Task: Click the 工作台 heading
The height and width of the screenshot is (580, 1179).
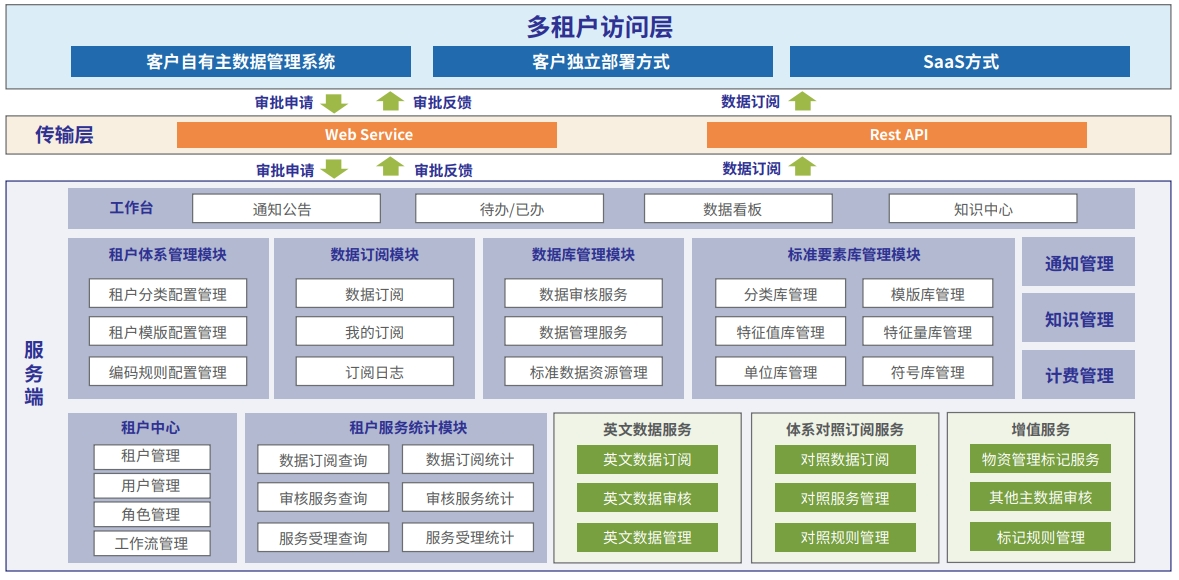Action: [x=132, y=208]
